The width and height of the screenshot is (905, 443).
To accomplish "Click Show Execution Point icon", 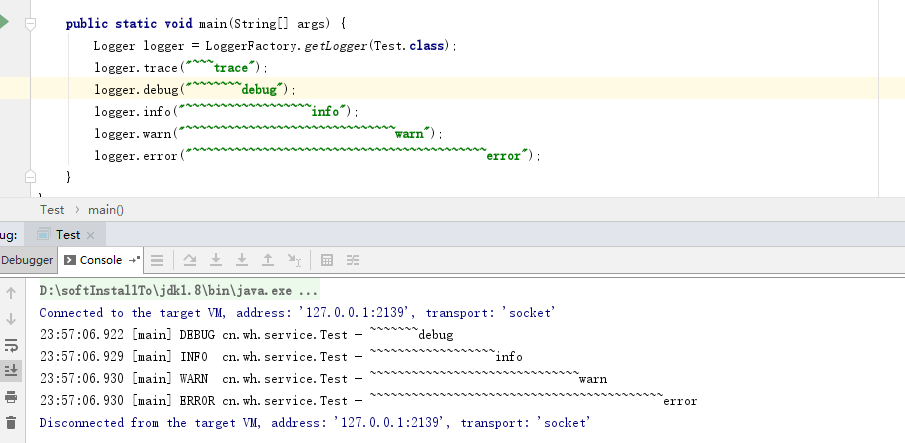I will pos(157,260).
